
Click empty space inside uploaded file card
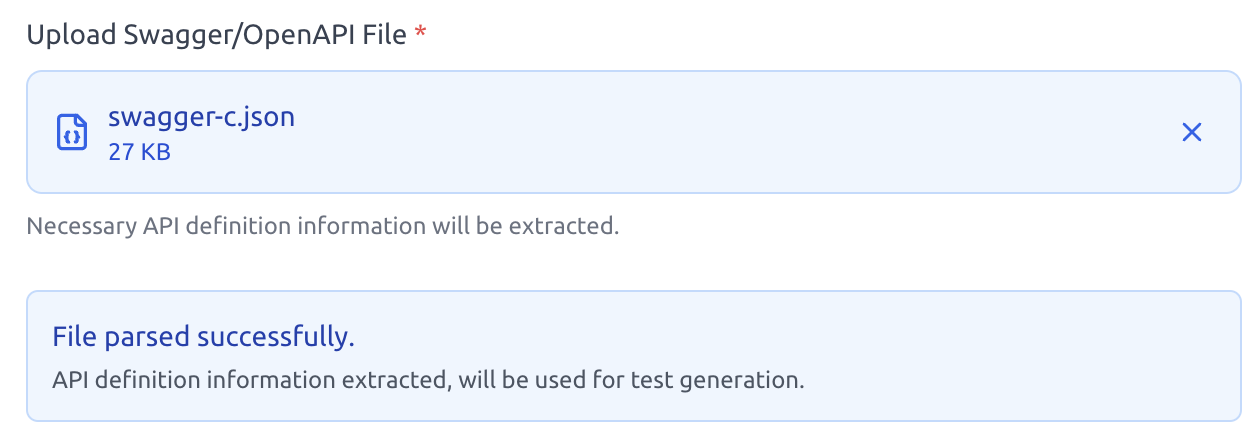coord(700,132)
